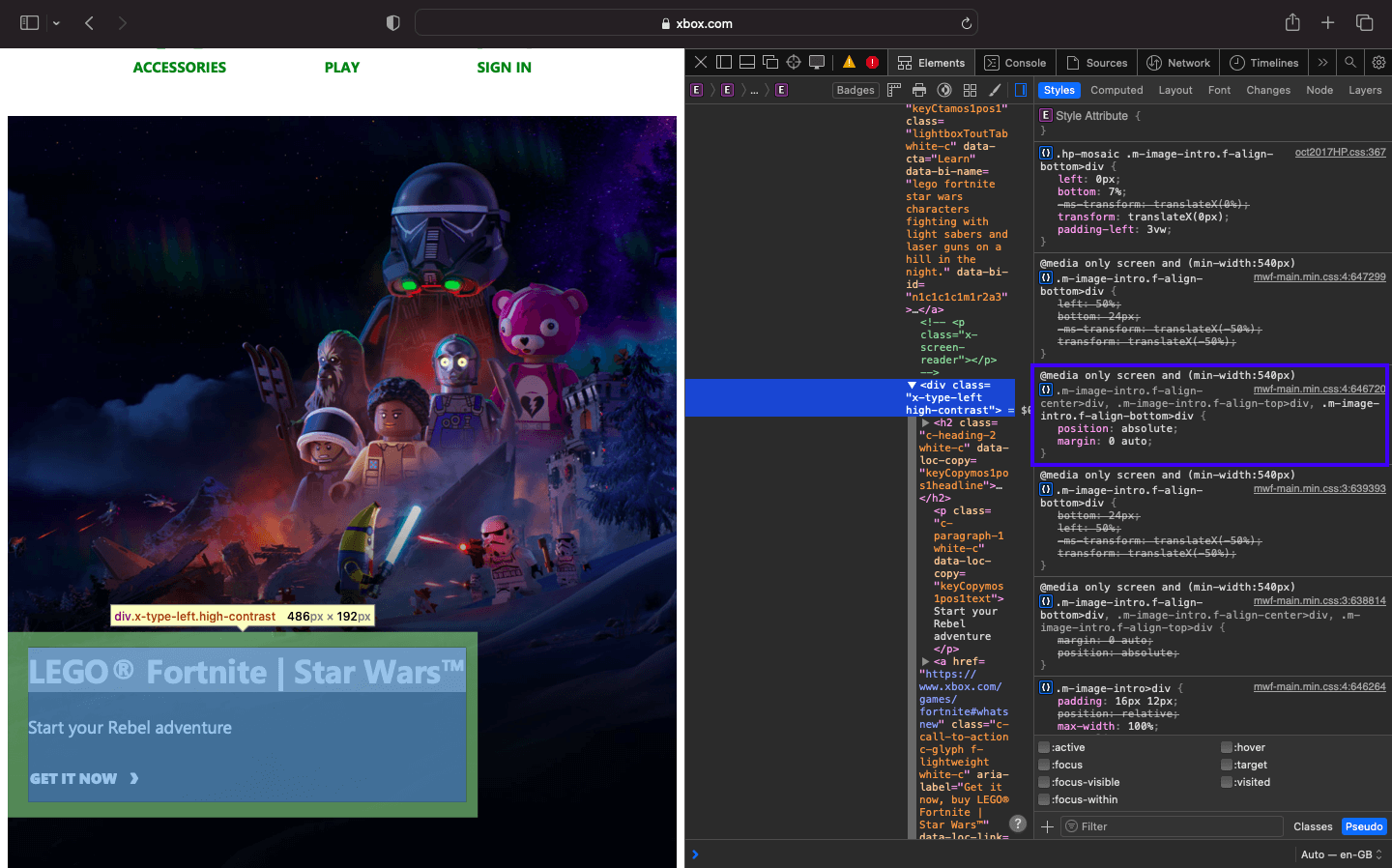Show warnings via yellow triangle icon
Screen dimensions: 1392x868
849,62
